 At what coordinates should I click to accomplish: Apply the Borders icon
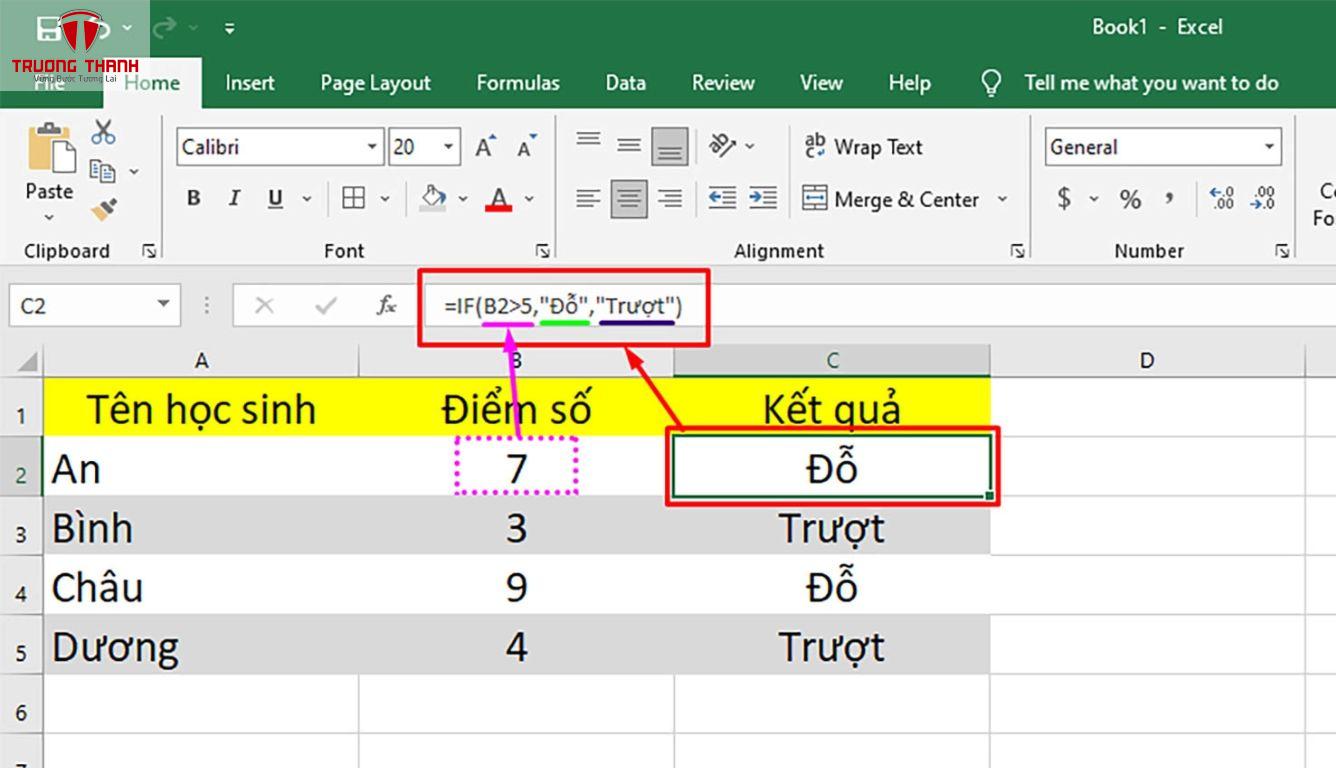tap(353, 198)
